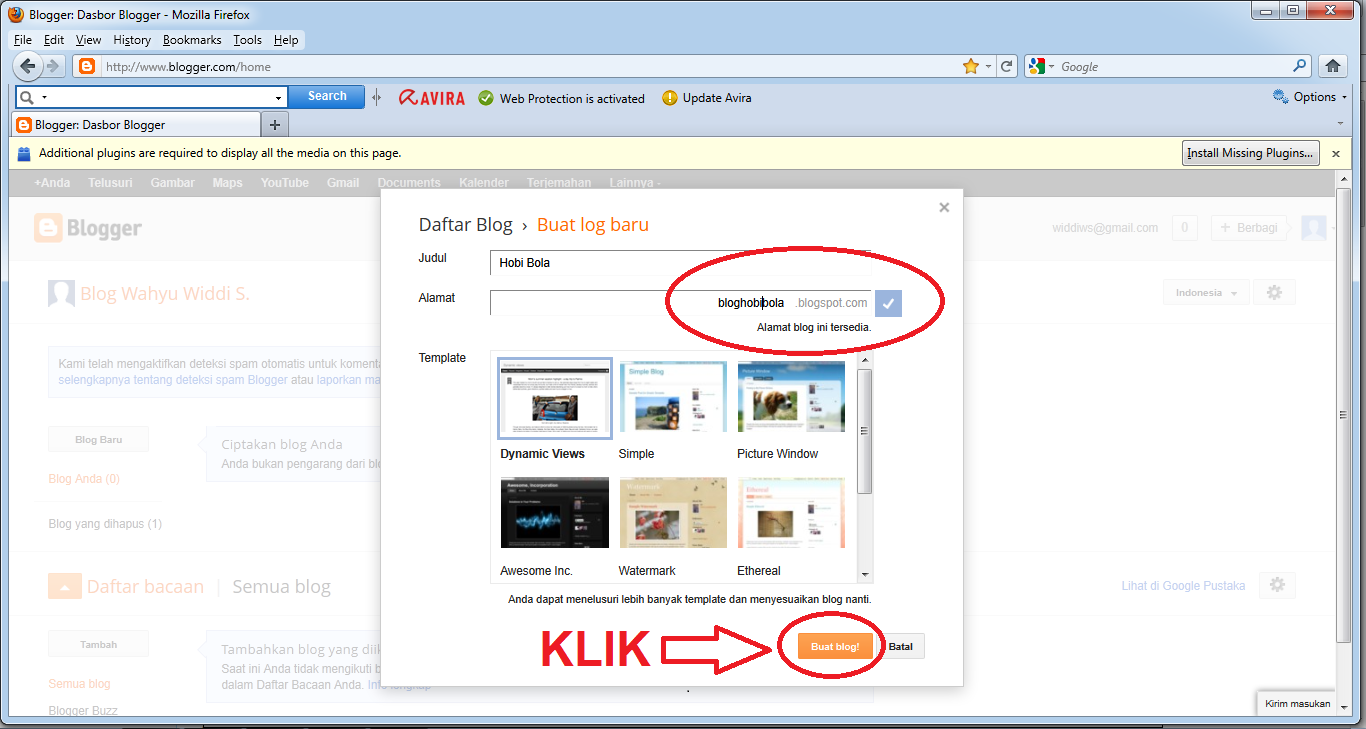Open the History menu
1366x729 pixels.
click(x=132, y=40)
